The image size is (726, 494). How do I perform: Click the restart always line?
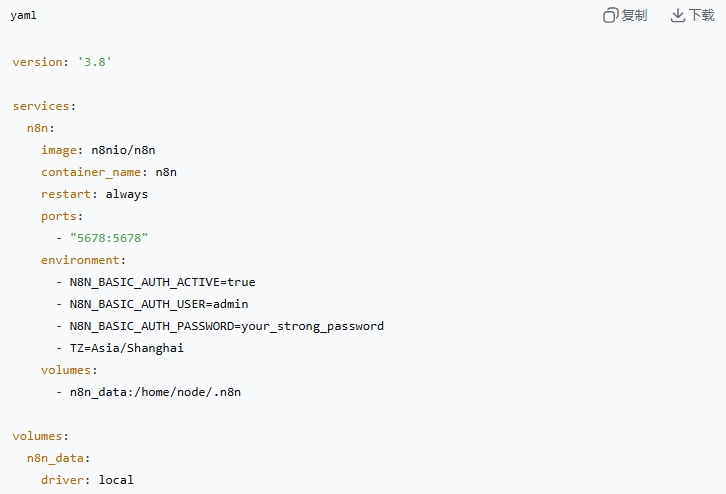(x=94, y=194)
